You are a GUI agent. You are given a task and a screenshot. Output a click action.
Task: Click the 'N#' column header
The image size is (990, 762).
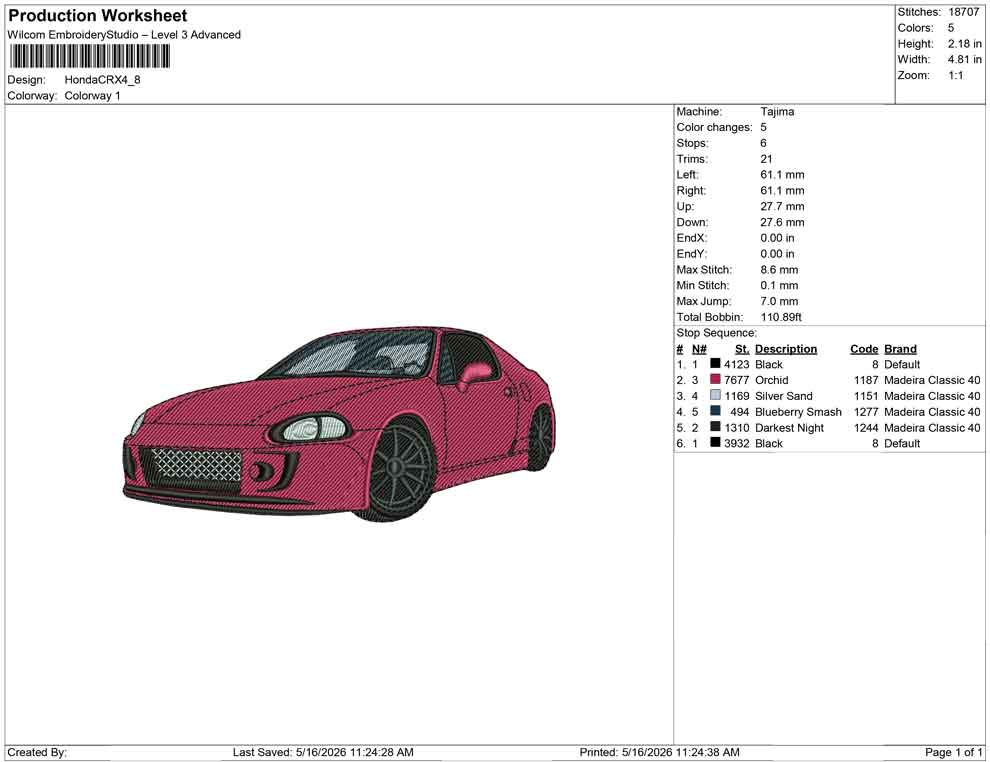tap(699, 348)
